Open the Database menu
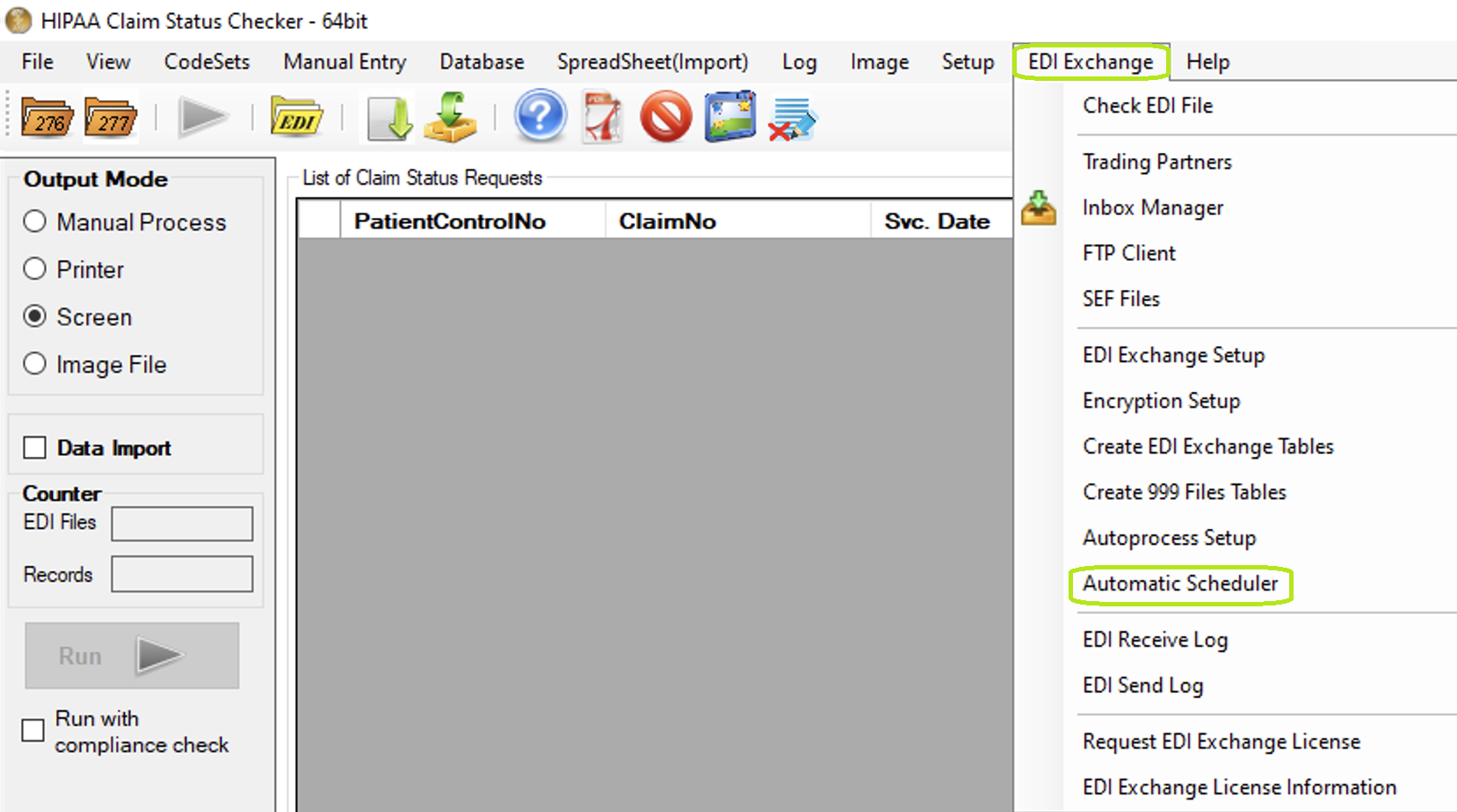 click(482, 62)
